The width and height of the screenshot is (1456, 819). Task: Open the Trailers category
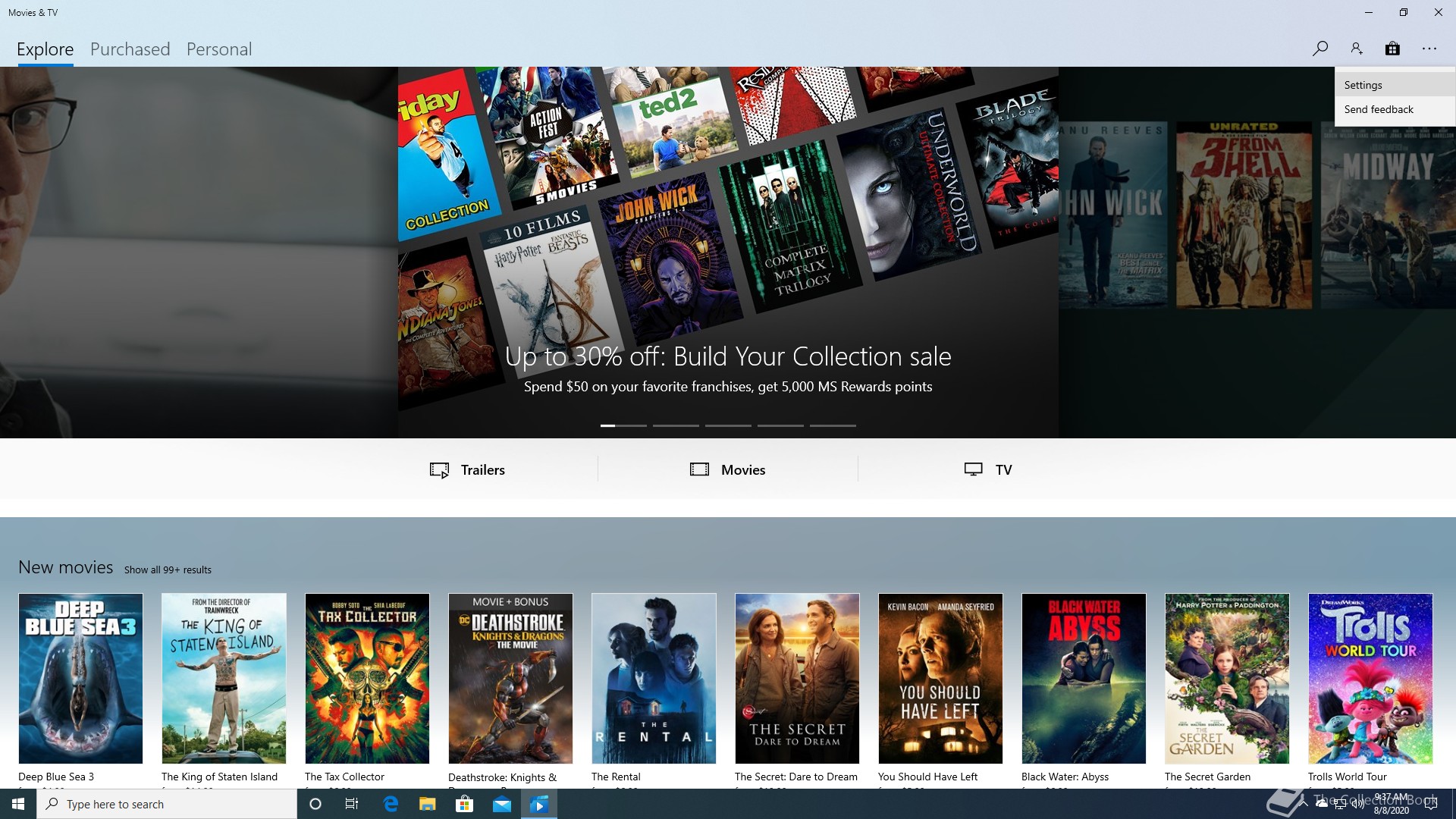[467, 469]
